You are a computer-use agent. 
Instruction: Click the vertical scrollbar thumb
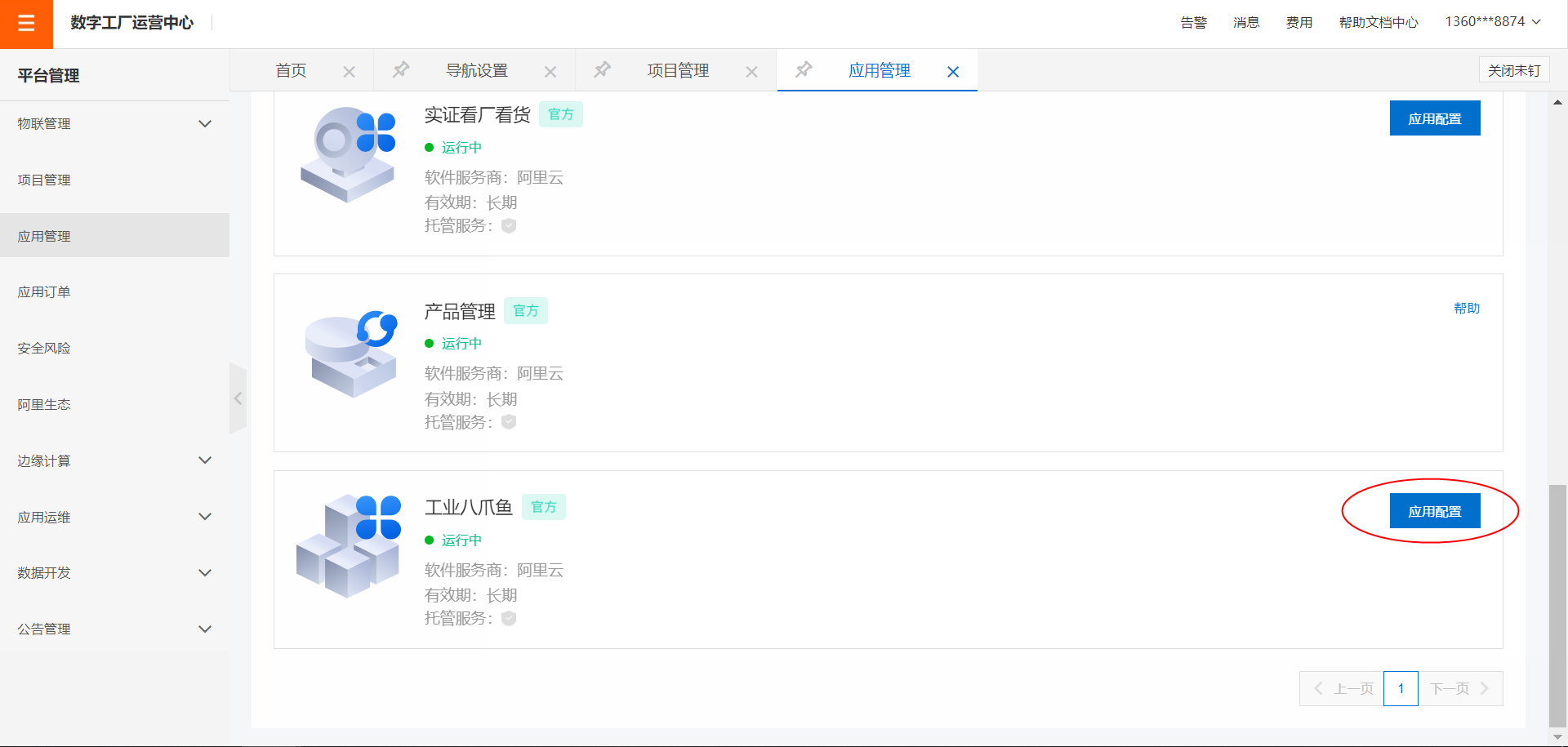(1557, 605)
